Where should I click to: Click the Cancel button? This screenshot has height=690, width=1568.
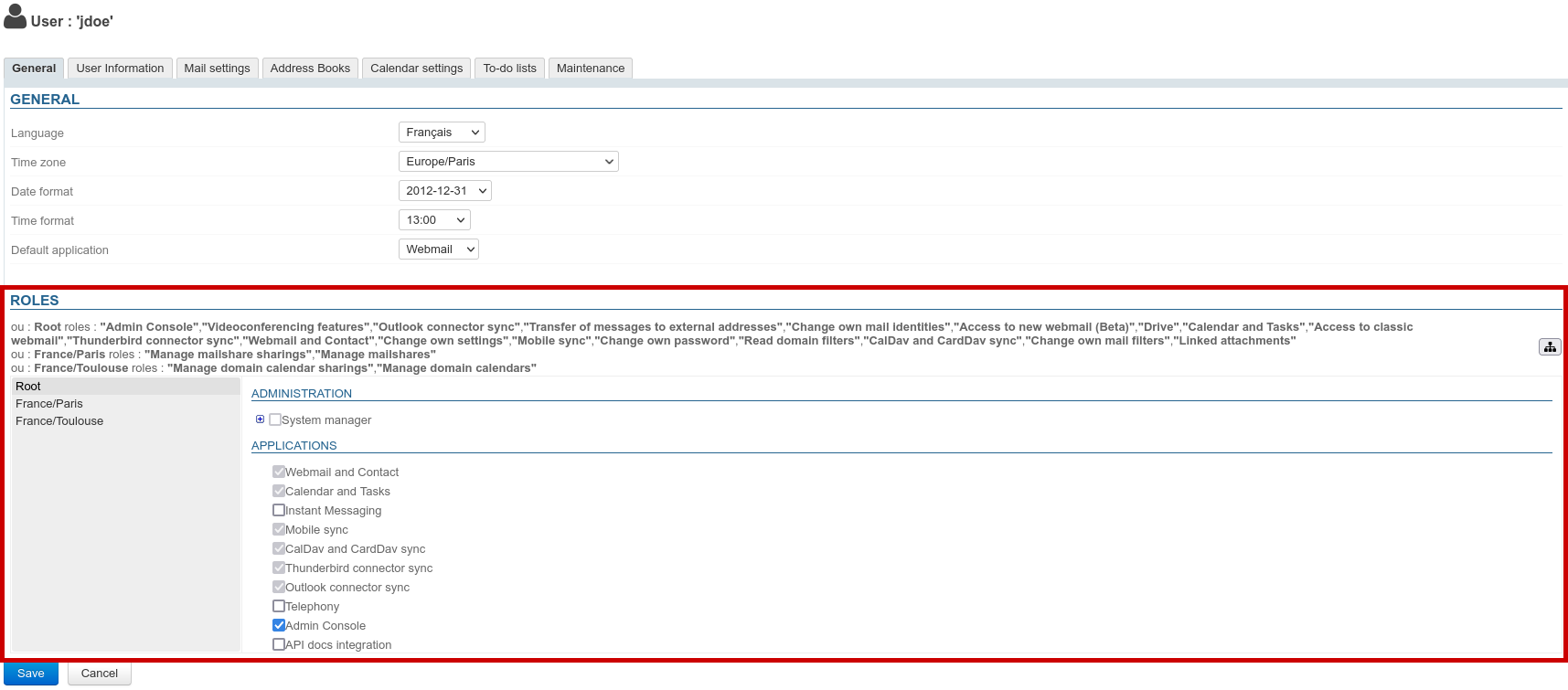[100, 674]
